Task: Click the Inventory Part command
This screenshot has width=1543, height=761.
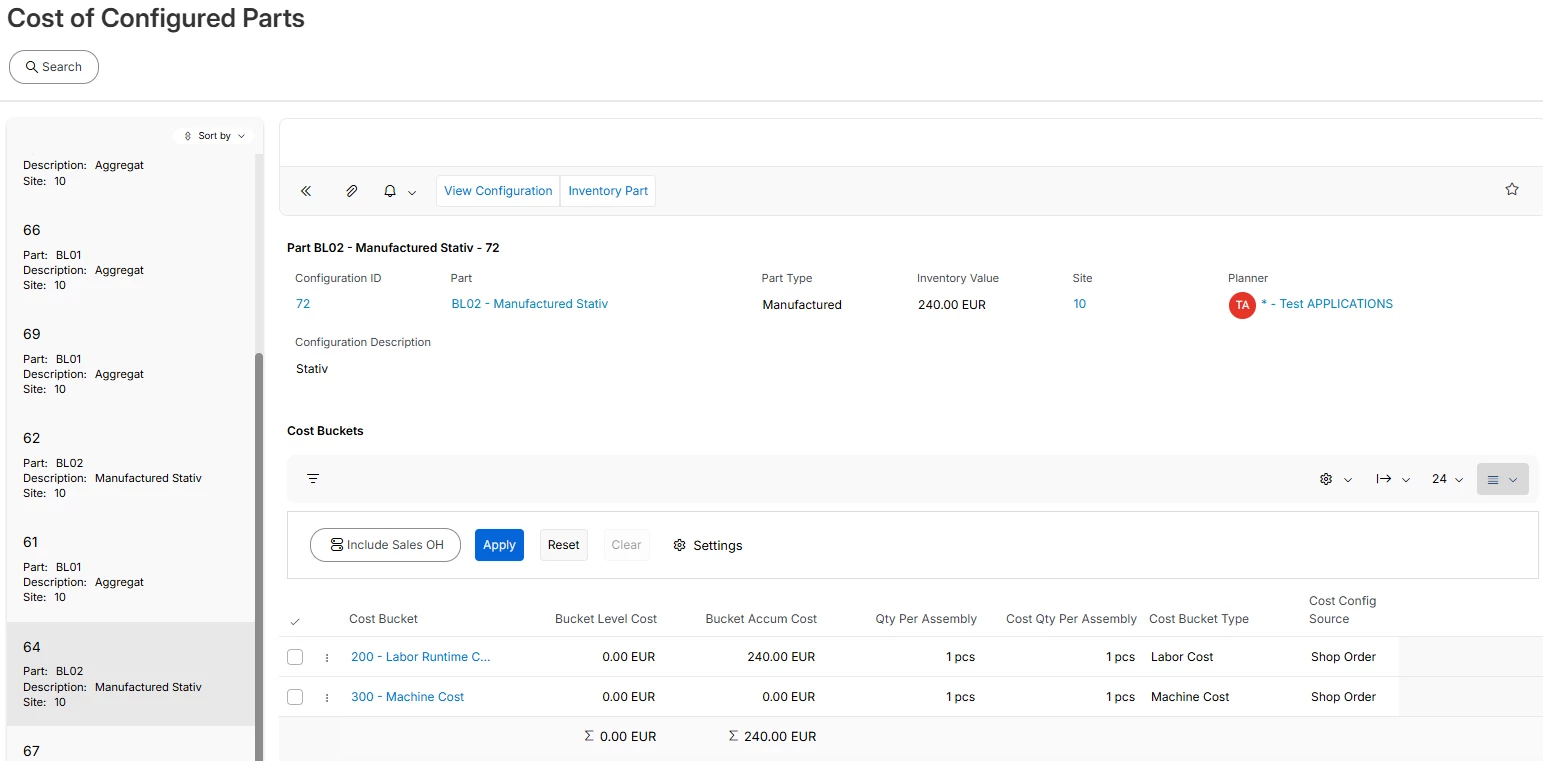Action: click(608, 191)
